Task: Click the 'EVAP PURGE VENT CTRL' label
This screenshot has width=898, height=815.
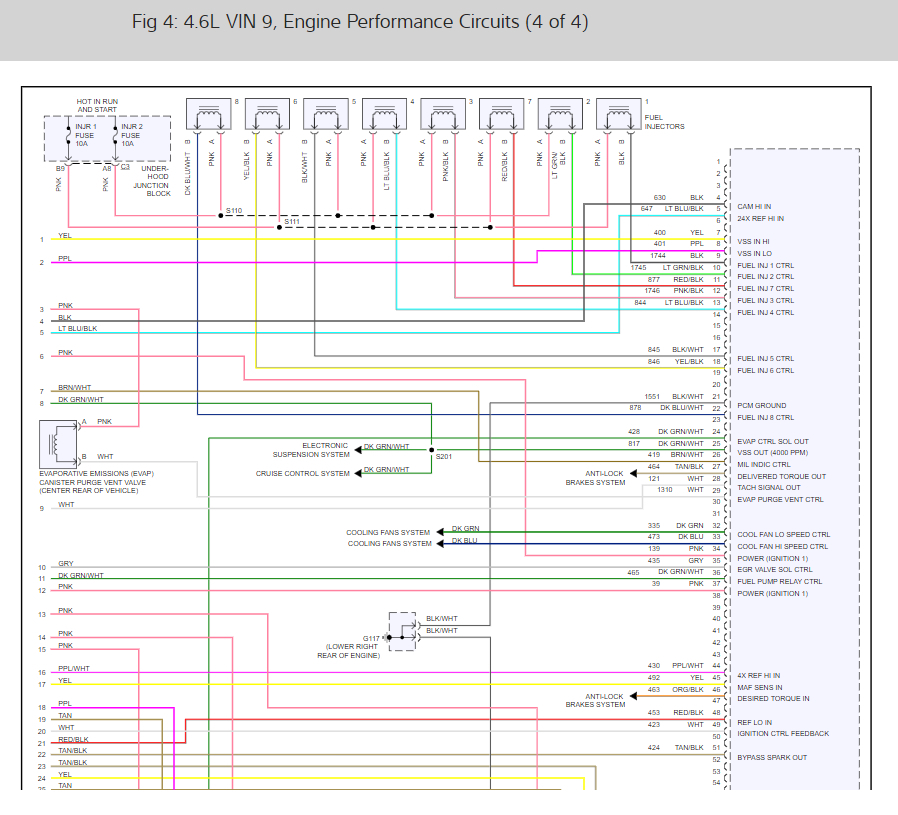Action: pyautogui.click(x=780, y=499)
